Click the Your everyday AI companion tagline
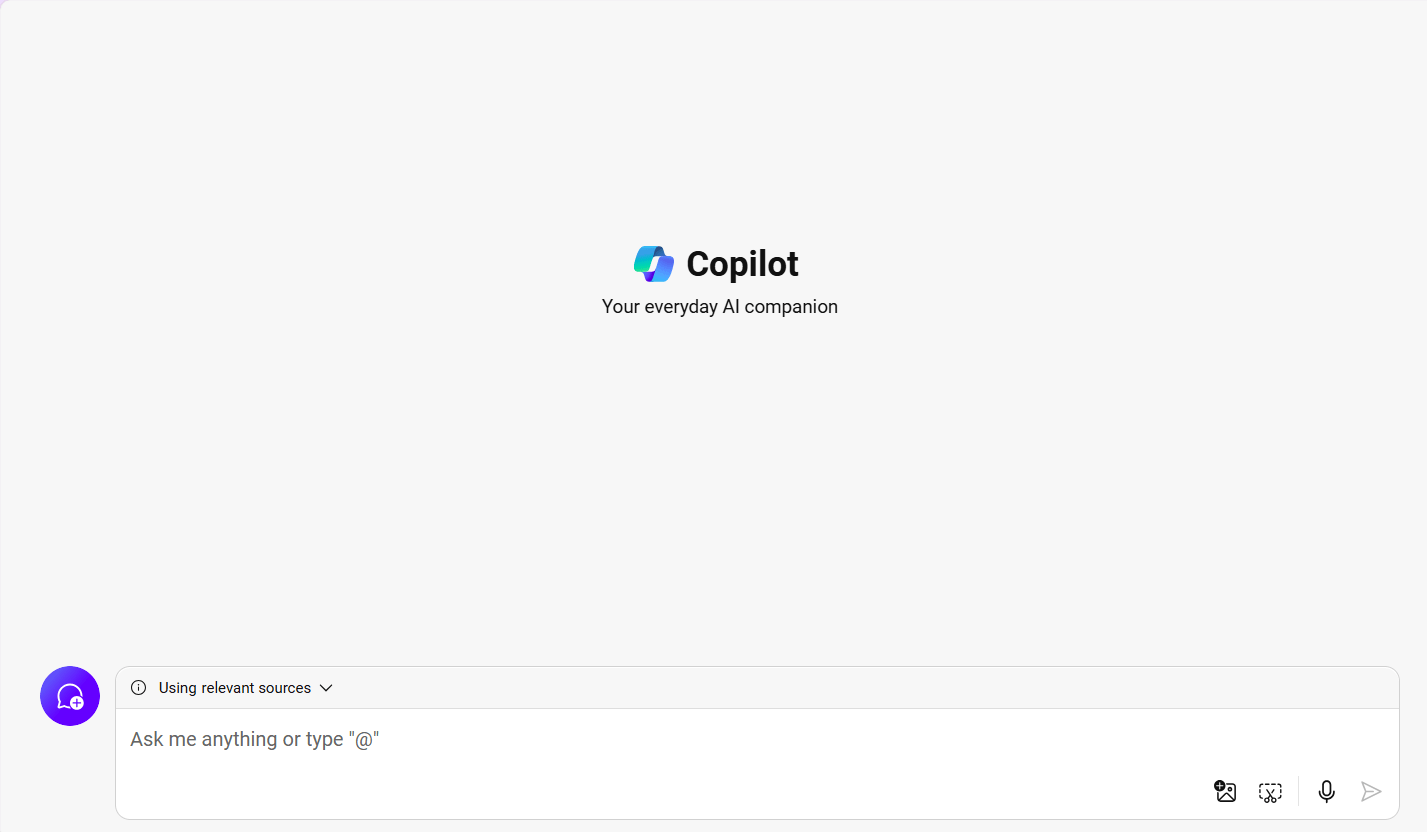 point(720,307)
